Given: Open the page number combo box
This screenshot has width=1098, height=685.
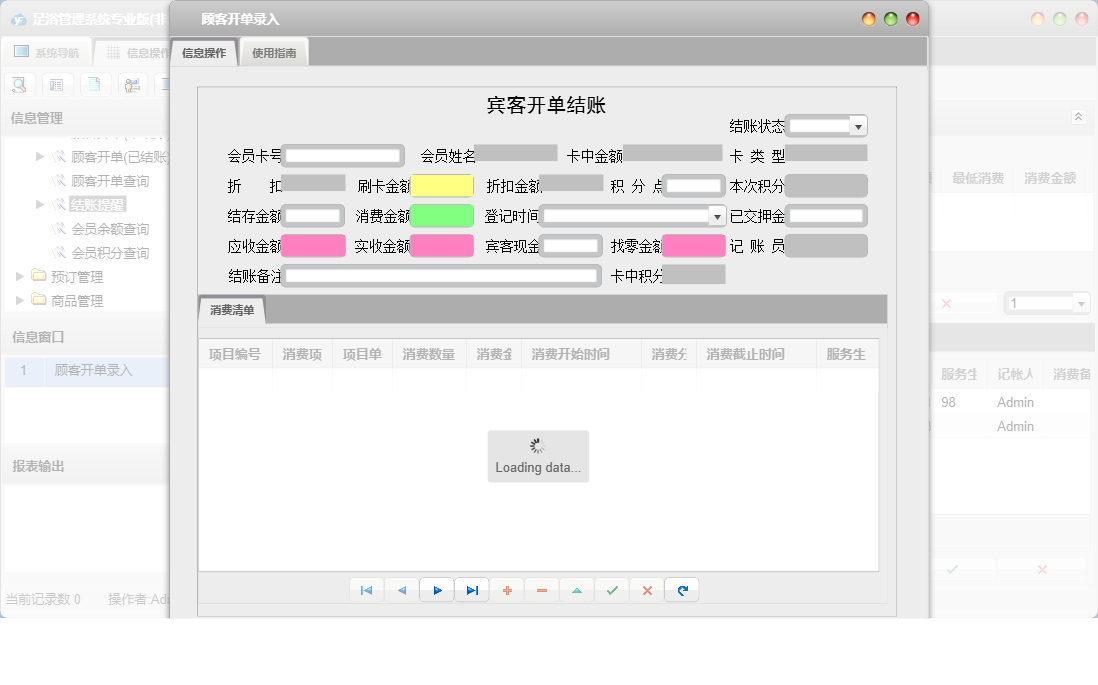Looking at the screenshot, I should 1083,302.
